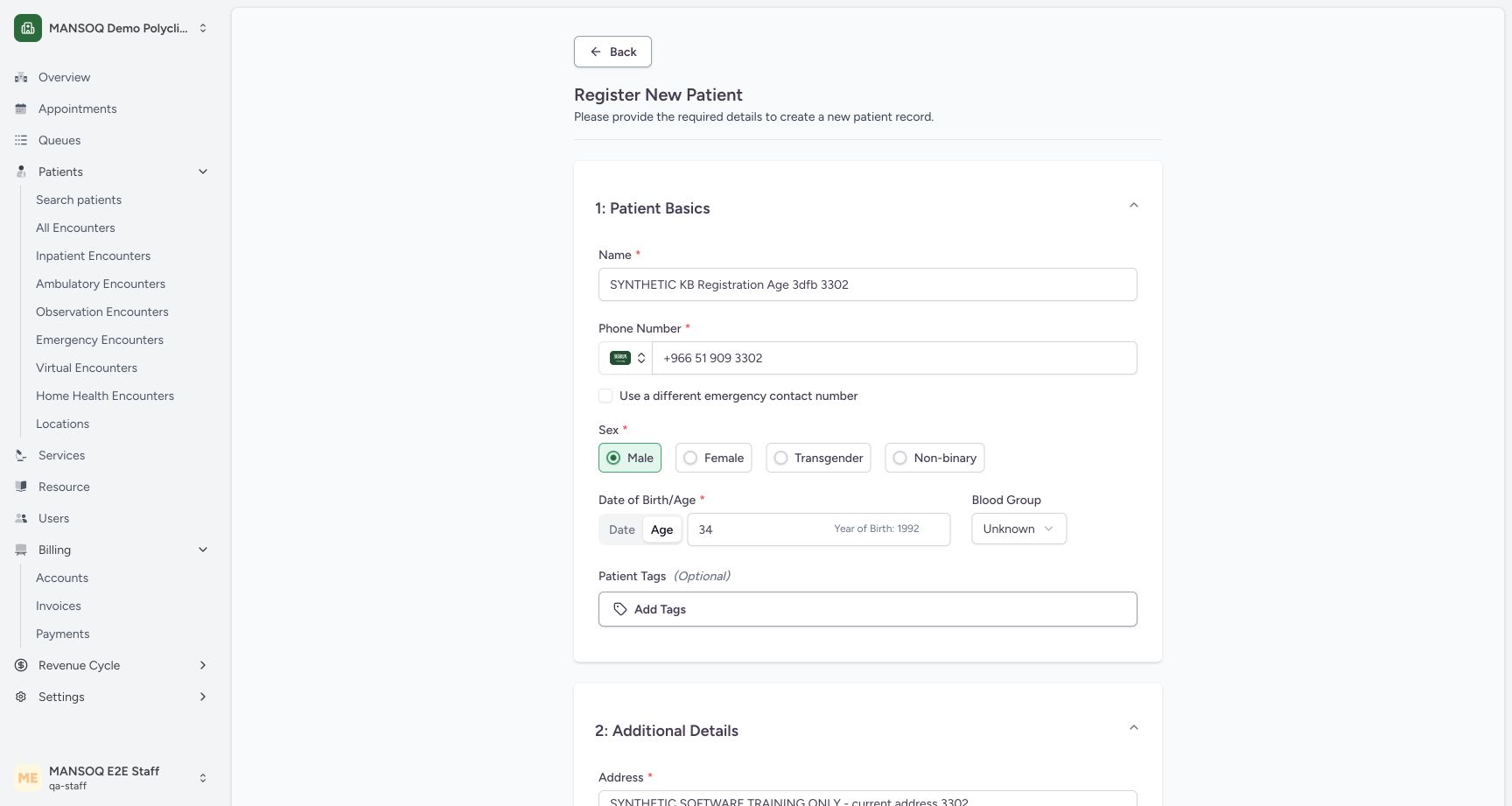The height and width of the screenshot is (806, 1512).
Task: Open Invoices under Billing
Action: click(x=59, y=606)
